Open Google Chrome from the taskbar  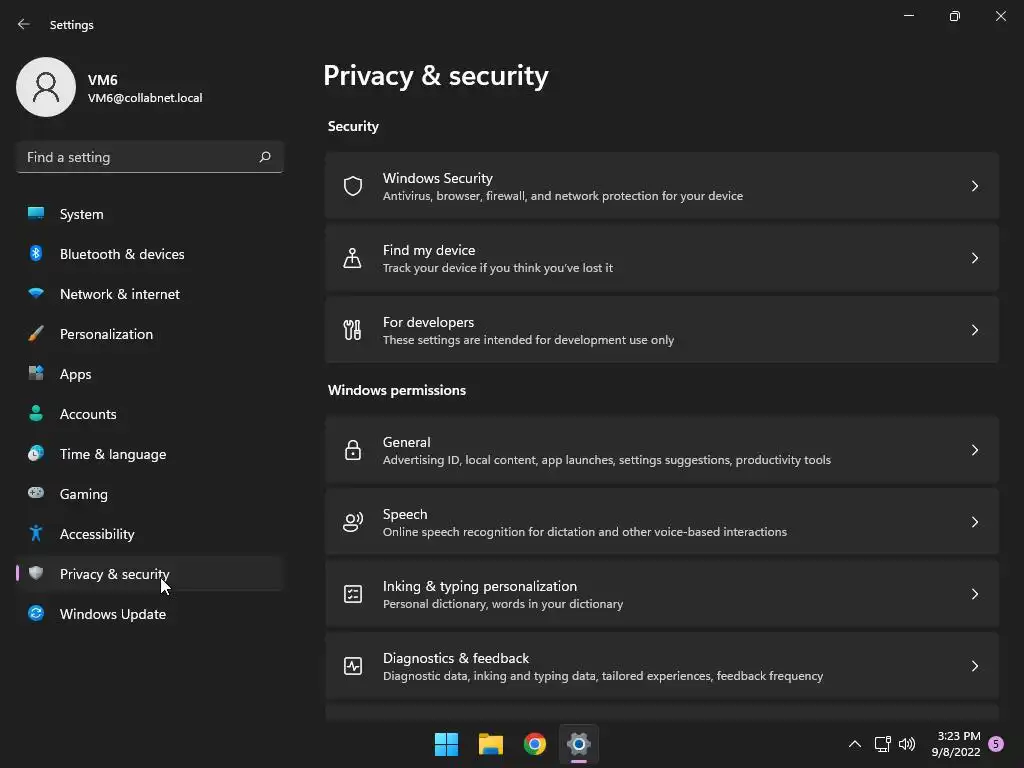click(x=535, y=744)
